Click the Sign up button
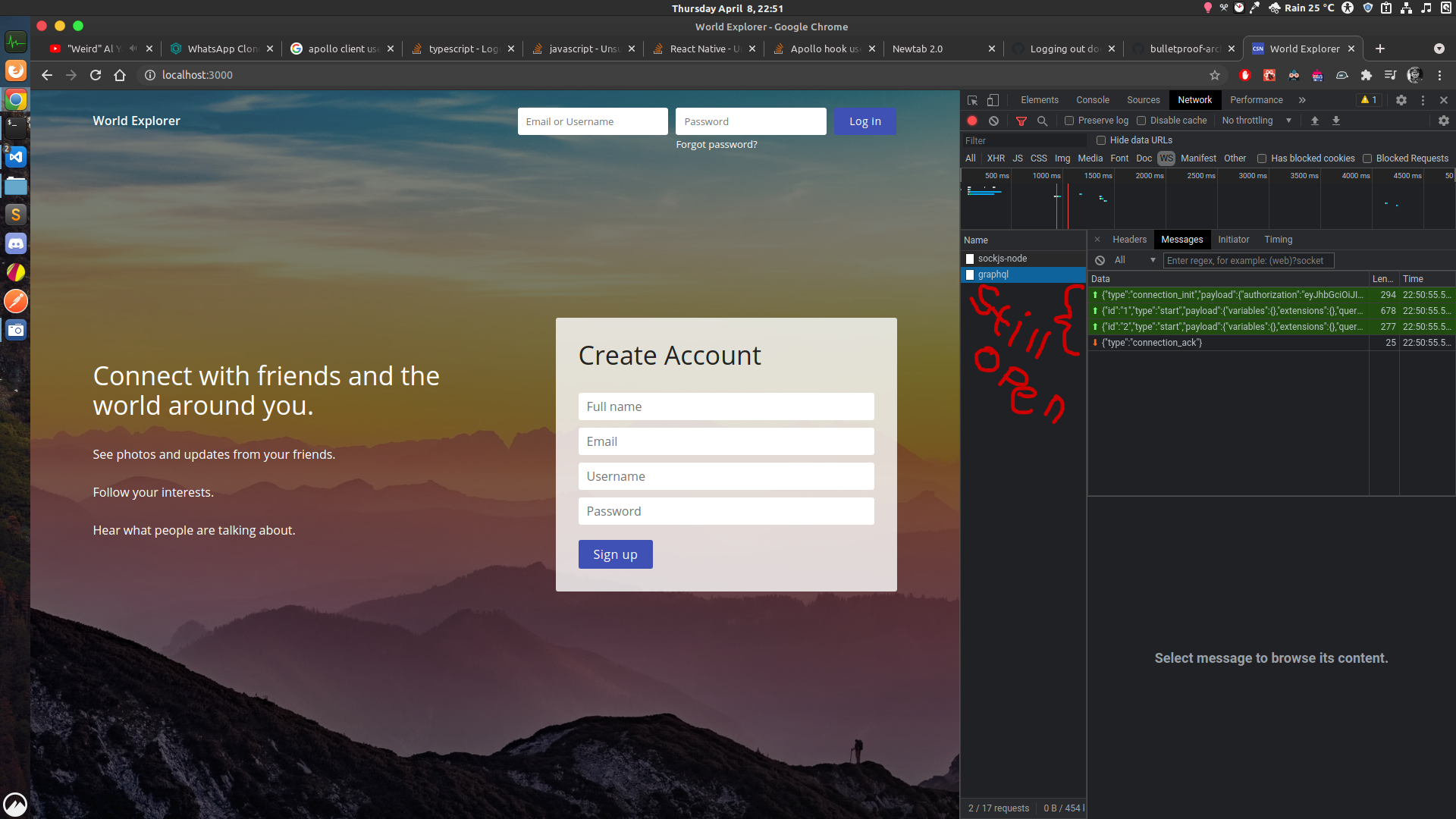The width and height of the screenshot is (1456, 819). click(x=615, y=554)
